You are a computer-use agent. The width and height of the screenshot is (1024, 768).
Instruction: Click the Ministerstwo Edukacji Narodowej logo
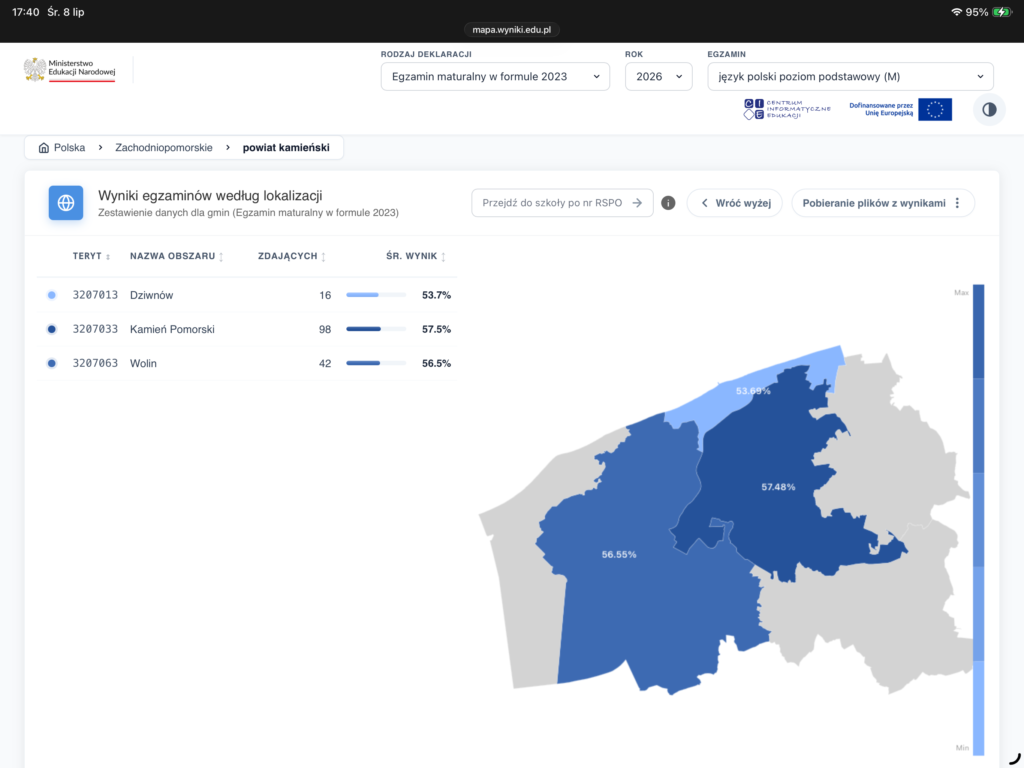click(x=70, y=70)
